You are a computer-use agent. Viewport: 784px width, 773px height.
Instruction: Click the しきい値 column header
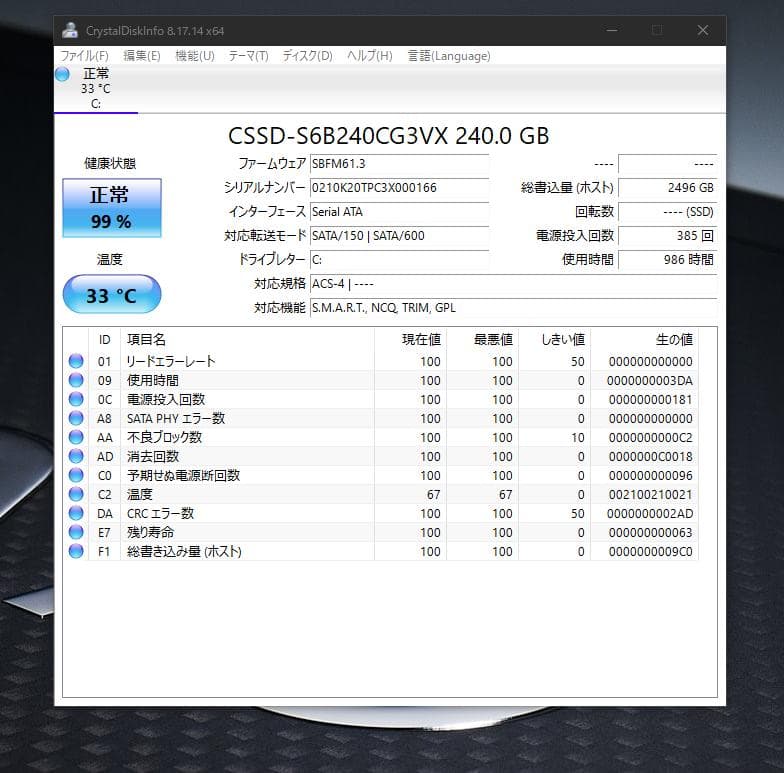point(554,340)
